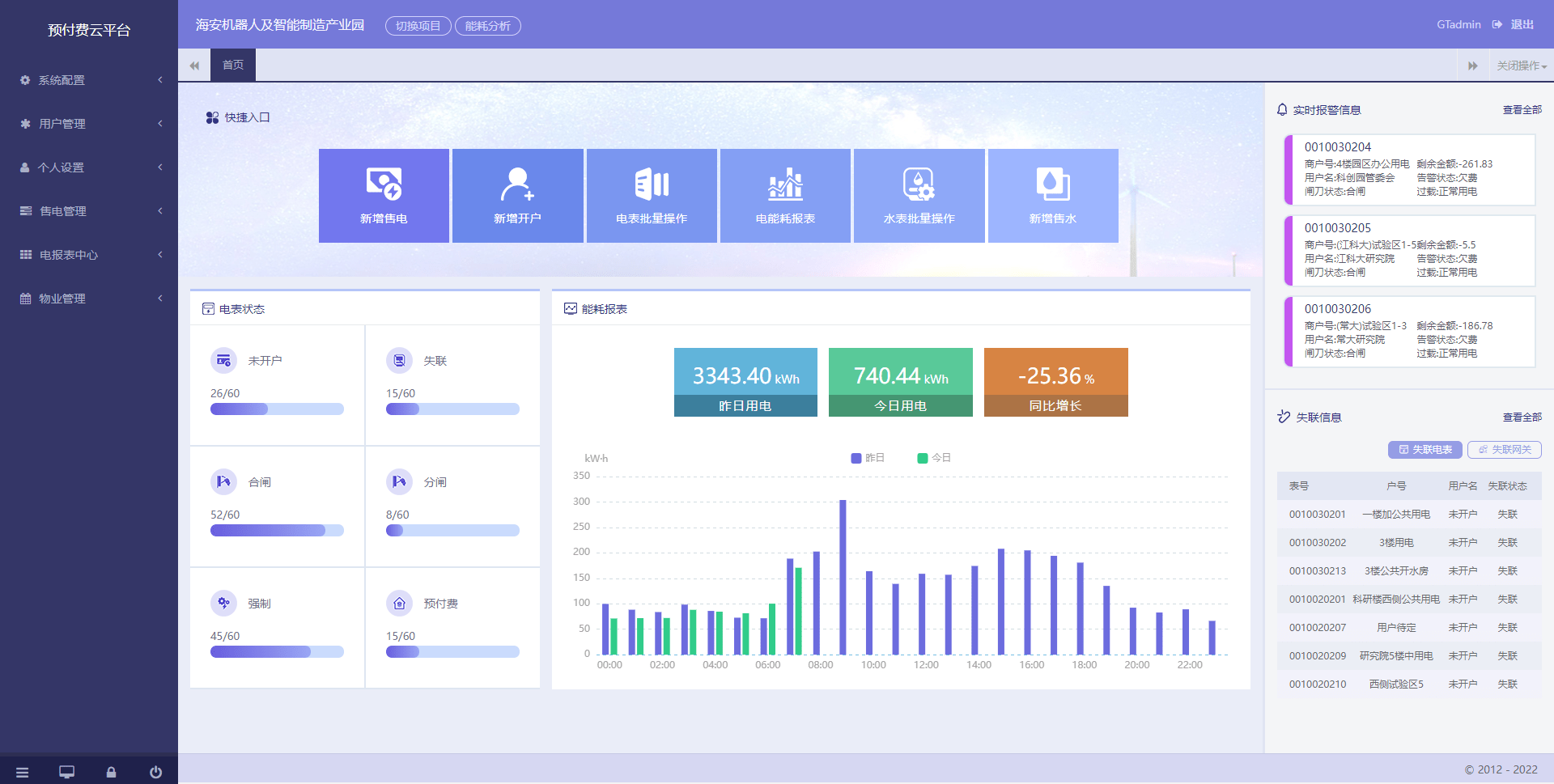Open the 关闭操作 dropdown
1554x784 pixels.
(x=1521, y=66)
